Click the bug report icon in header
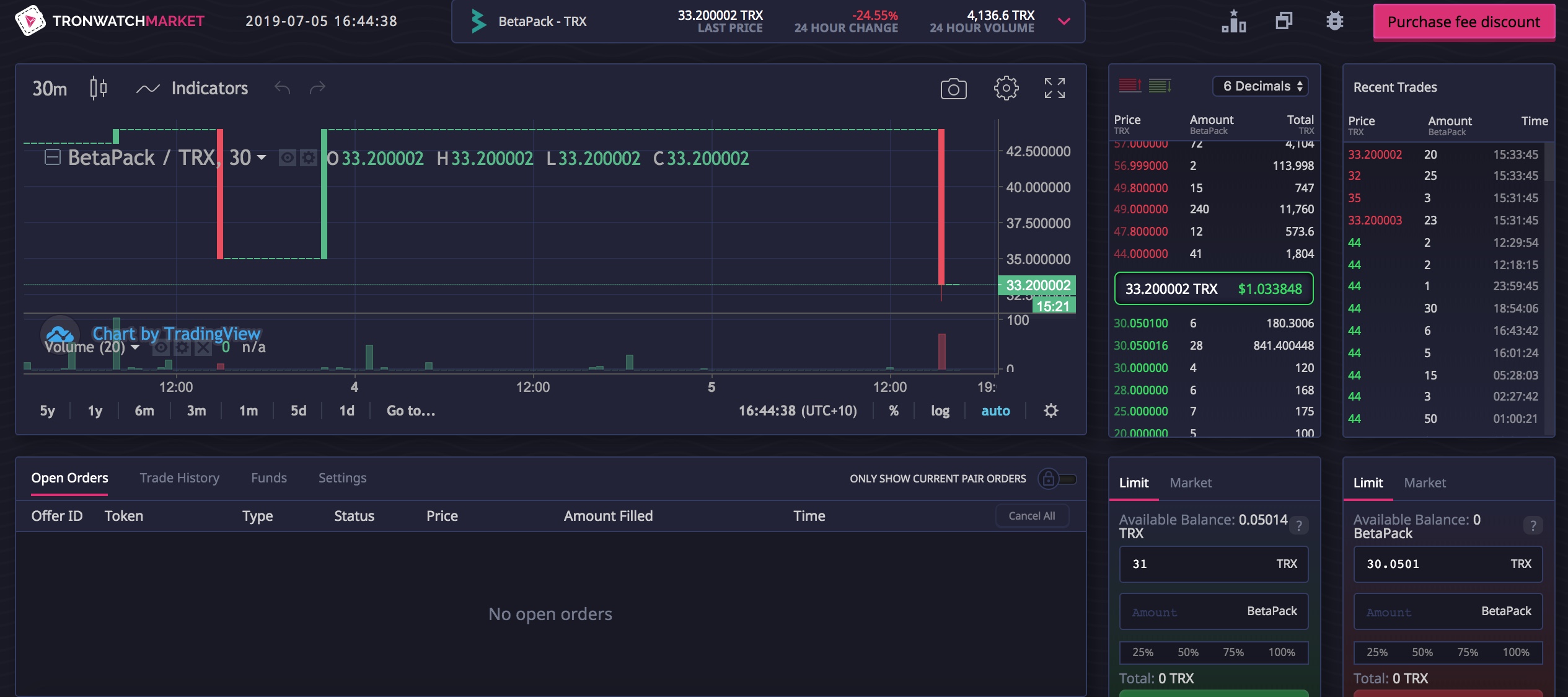Viewport: 1568px width, 697px height. tap(1334, 21)
